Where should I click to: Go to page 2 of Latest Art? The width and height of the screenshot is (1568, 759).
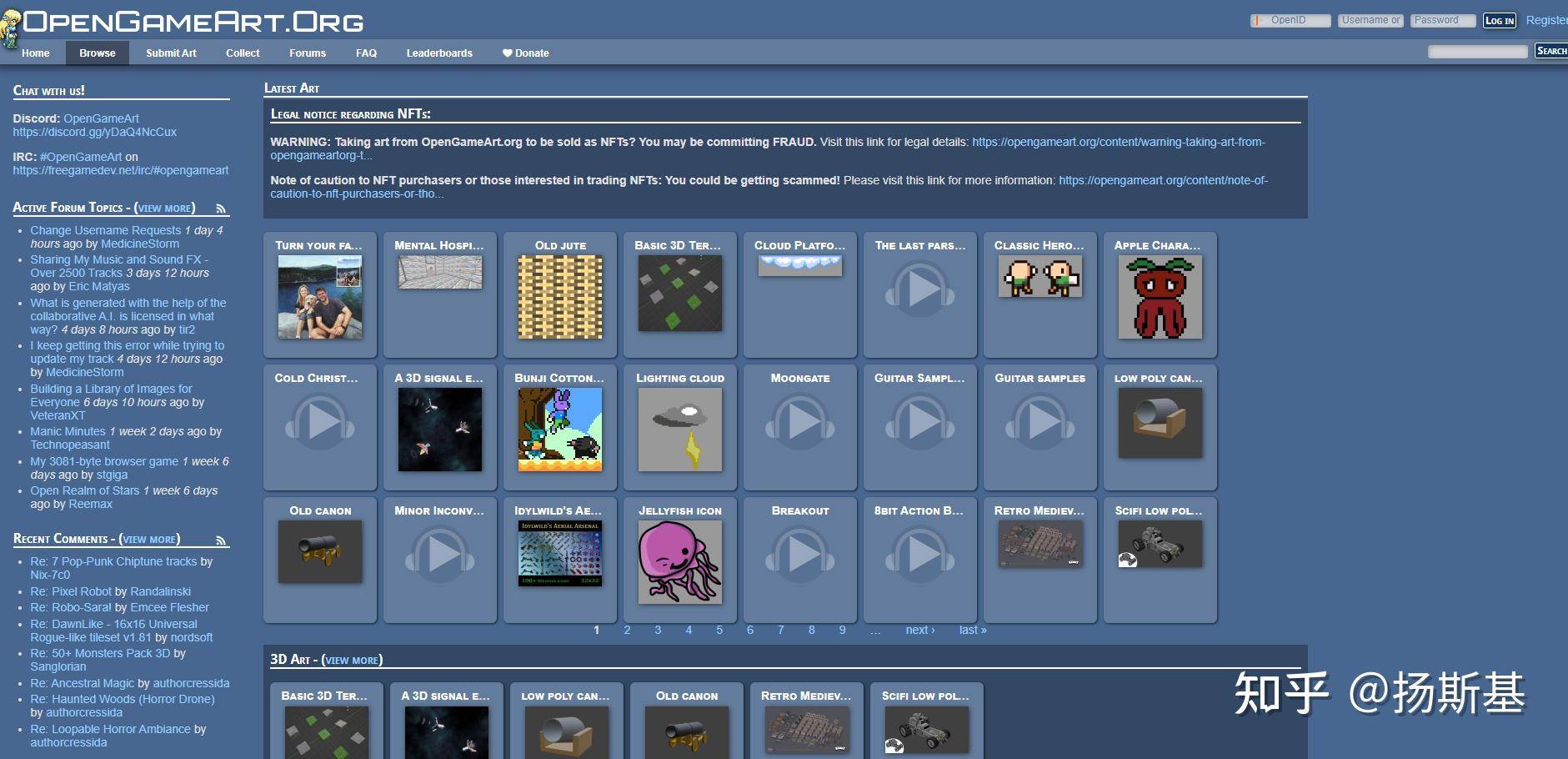pyautogui.click(x=627, y=630)
